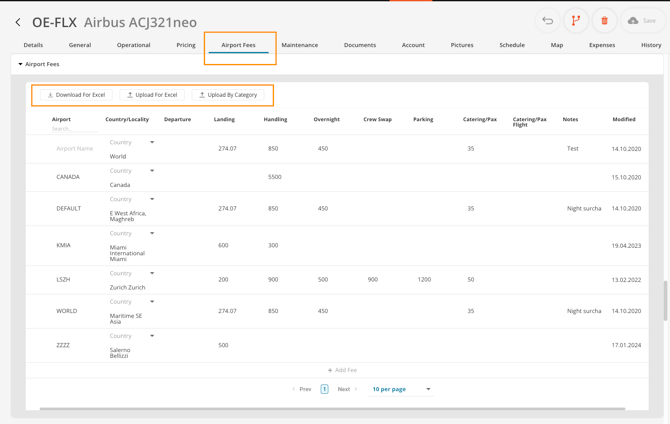Click Next pagination link

tap(346, 389)
